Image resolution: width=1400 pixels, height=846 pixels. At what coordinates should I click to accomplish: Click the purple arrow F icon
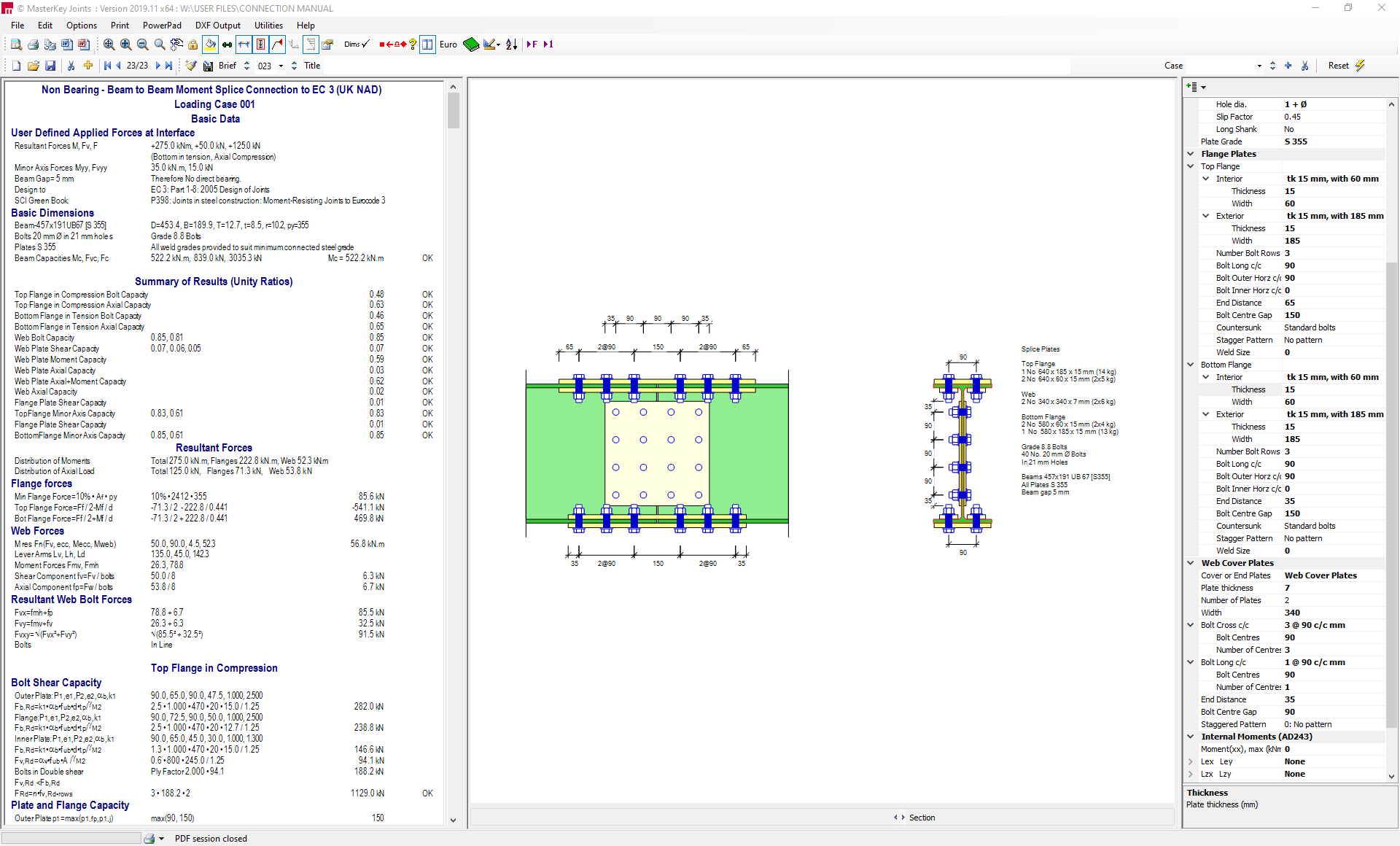click(532, 44)
